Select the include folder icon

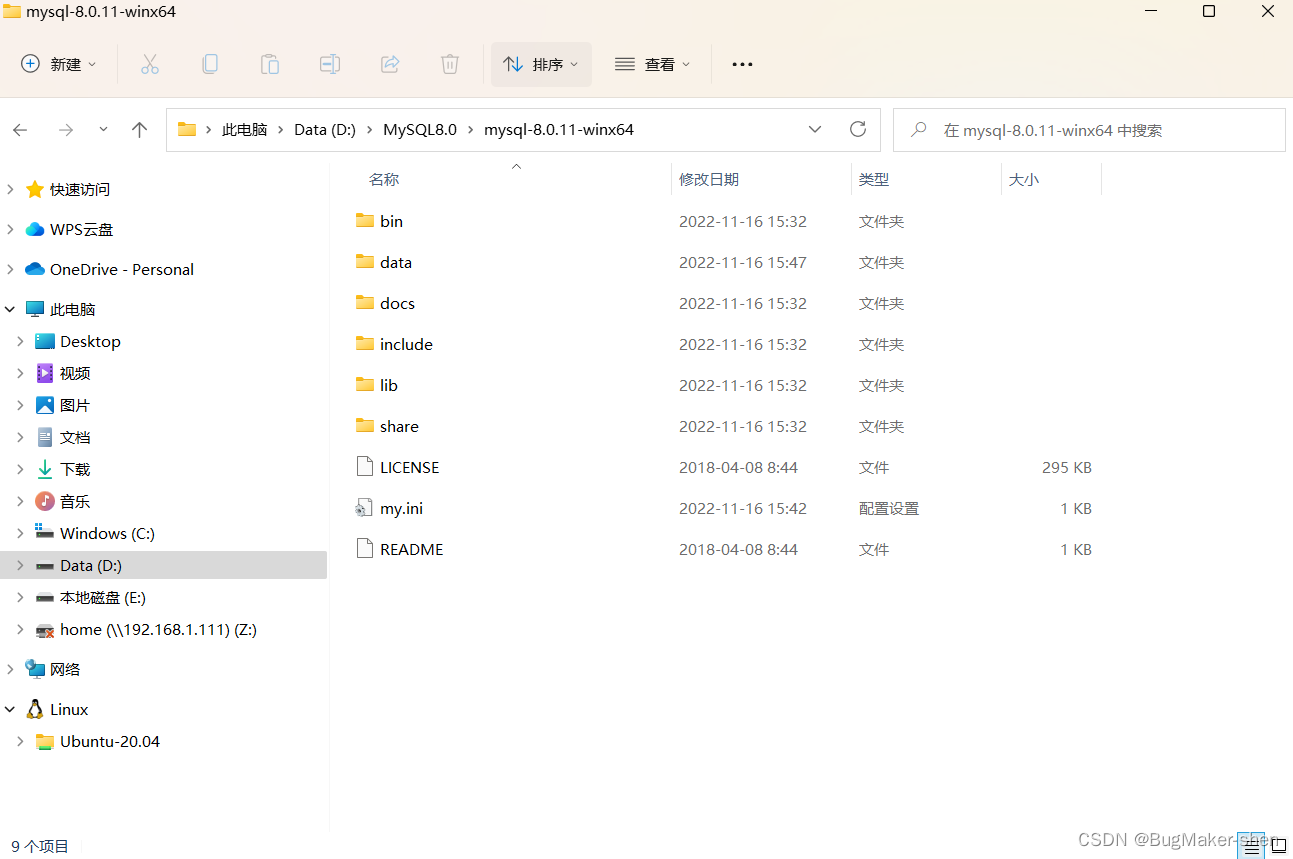[x=365, y=343]
